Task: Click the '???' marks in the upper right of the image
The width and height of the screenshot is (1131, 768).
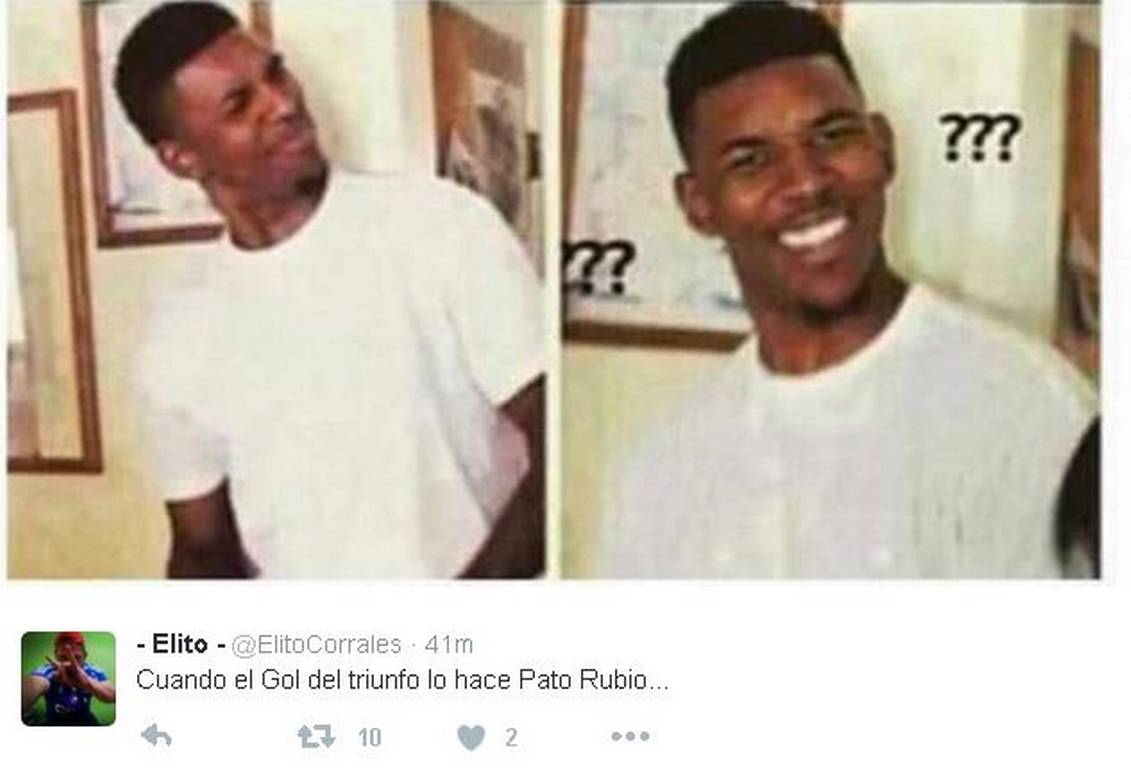Action: click(x=980, y=136)
